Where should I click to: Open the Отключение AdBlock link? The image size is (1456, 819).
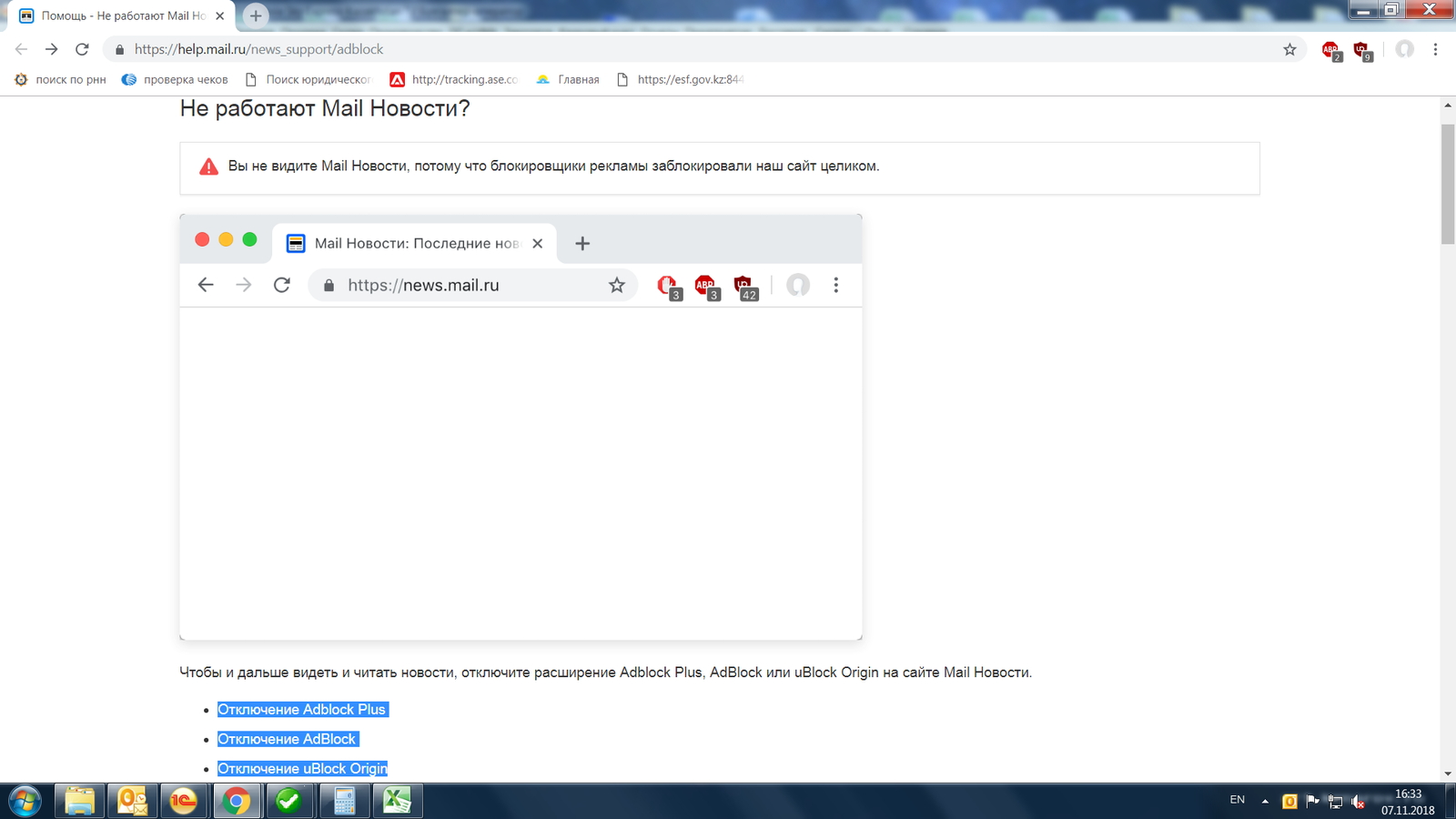tap(287, 739)
